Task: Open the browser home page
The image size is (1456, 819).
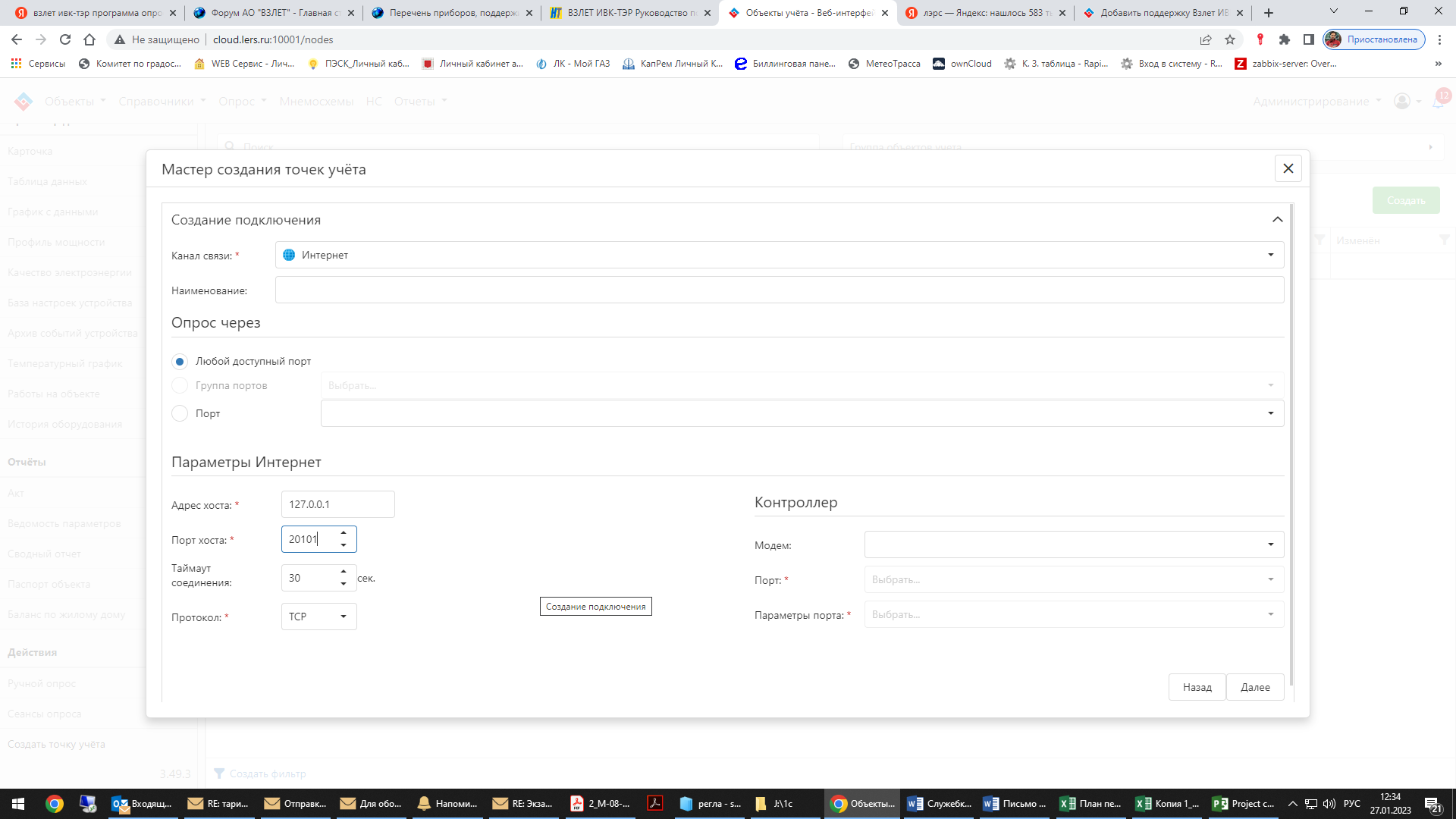Action: (x=89, y=39)
